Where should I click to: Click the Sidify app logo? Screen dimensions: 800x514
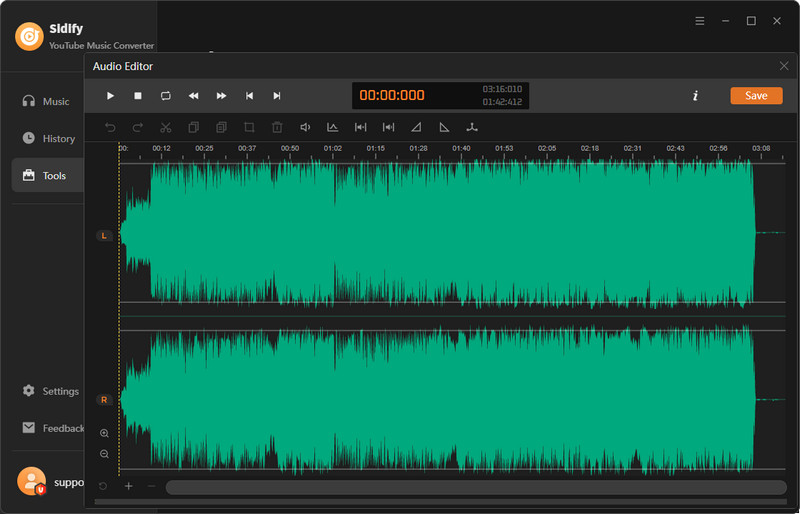click(x=29, y=36)
